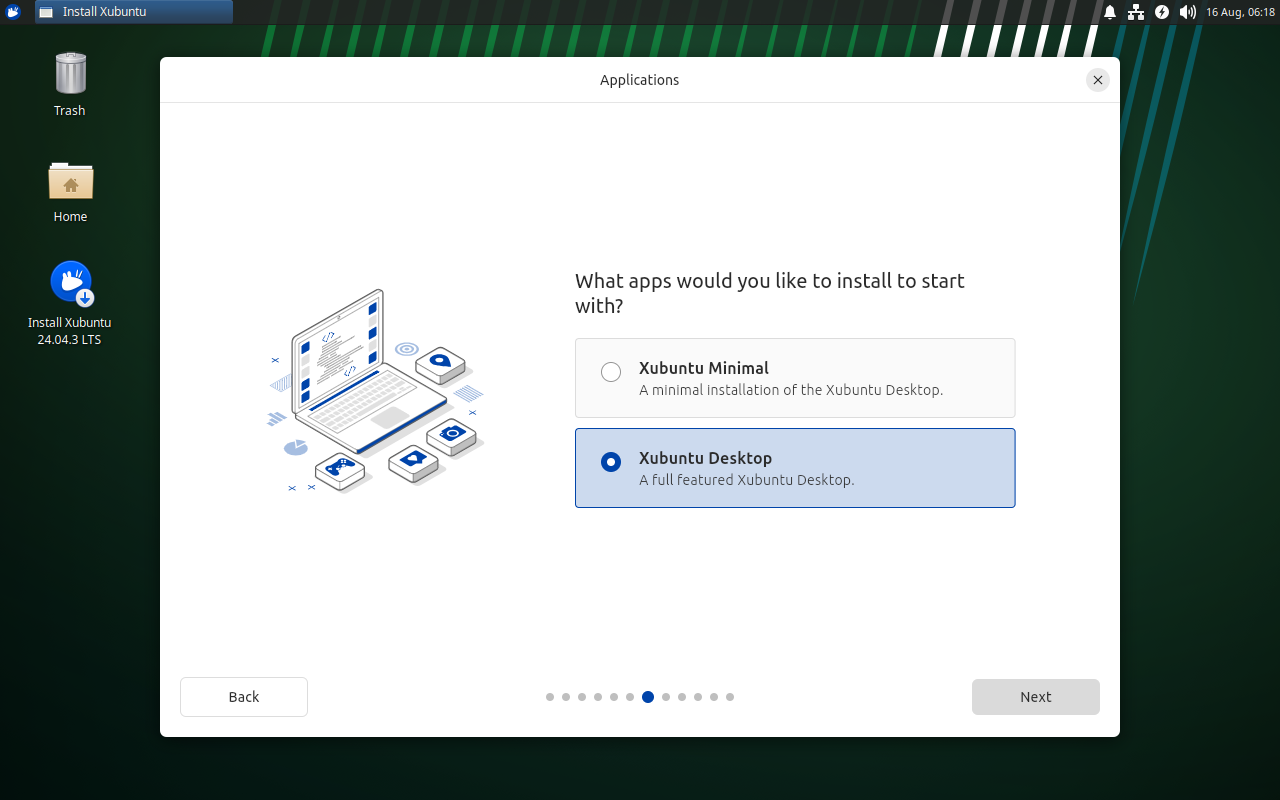1280x800 pixels.
Task: Open the power manager lightning icon
Action: (x=1162, y=12)
